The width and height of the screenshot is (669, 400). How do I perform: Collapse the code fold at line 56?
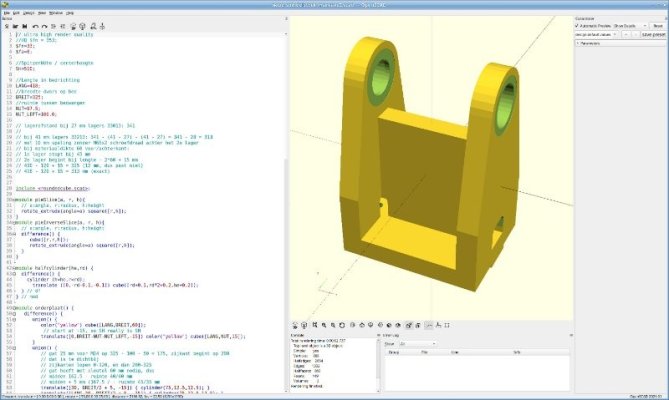pos(14,348)
